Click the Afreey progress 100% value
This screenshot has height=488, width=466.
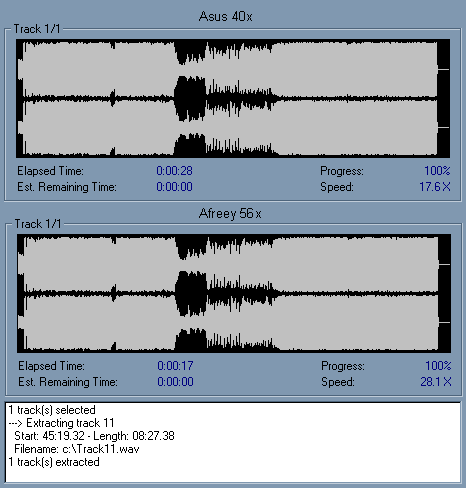pyautogui.click(x=438, y=366)
